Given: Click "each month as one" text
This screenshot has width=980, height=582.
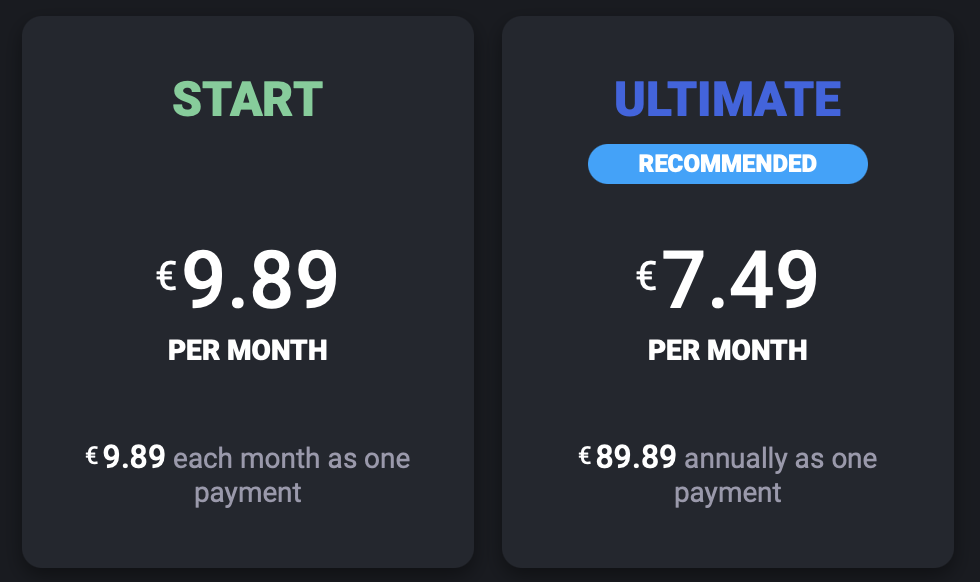Looking at the screenshot, I should pyautogui.click(x=292, y=459).
